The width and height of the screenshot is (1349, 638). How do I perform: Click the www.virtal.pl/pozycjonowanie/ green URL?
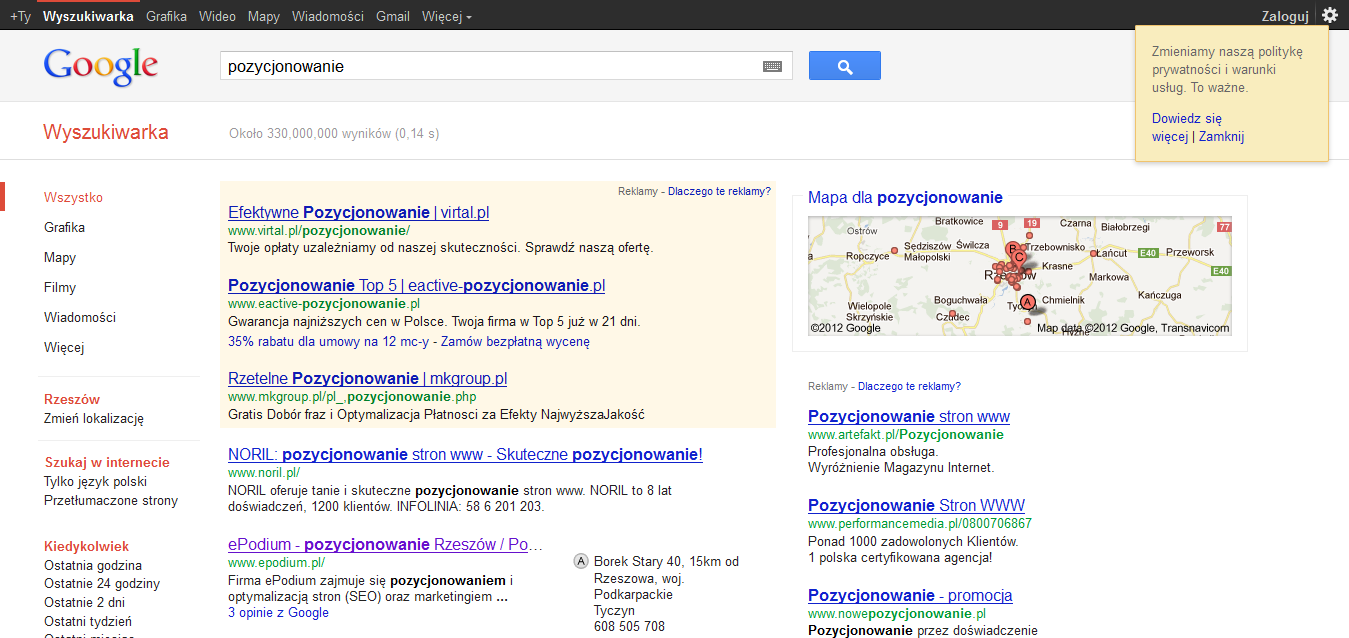319,230
